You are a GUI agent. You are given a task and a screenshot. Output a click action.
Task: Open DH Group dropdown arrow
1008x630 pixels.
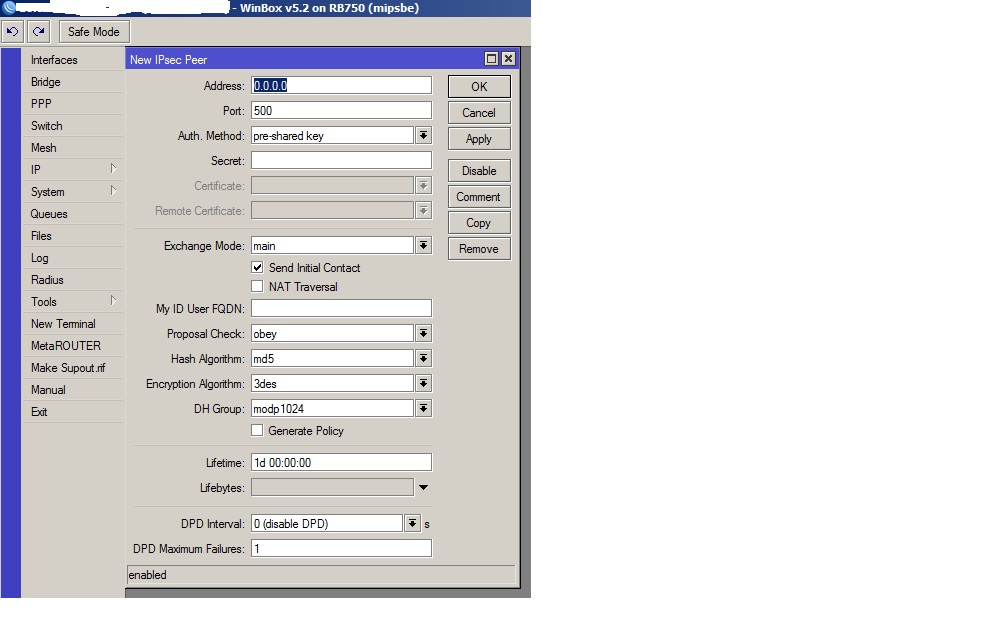tap(423, 409)
